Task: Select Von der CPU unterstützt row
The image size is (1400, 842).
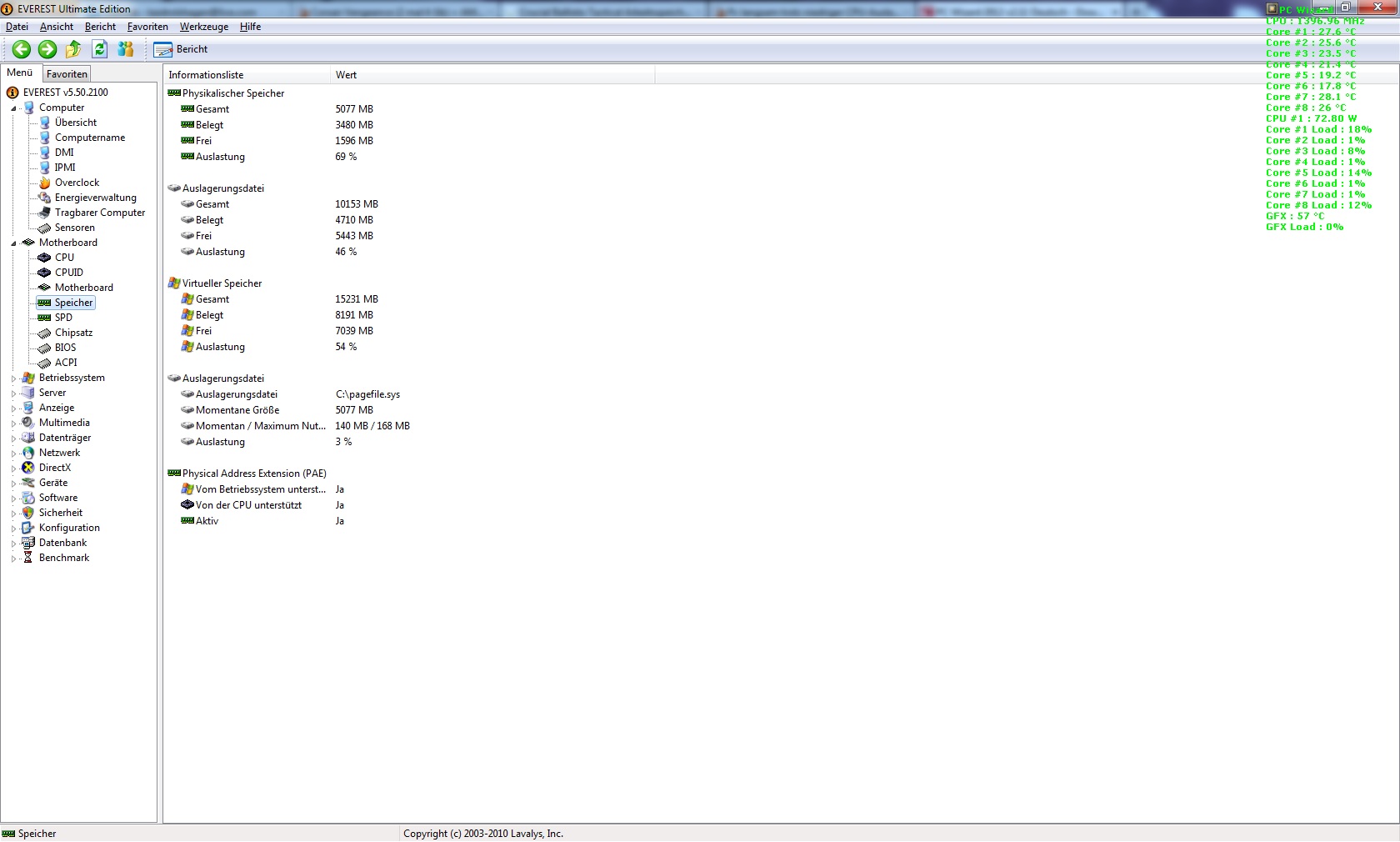Action: click(x=262, y=505)
